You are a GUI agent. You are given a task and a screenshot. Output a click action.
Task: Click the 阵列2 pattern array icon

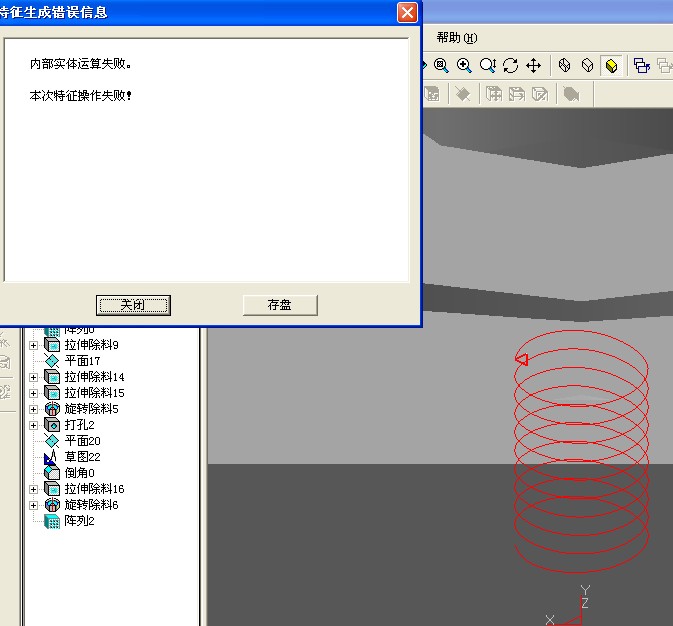click(x=52, y=521)
